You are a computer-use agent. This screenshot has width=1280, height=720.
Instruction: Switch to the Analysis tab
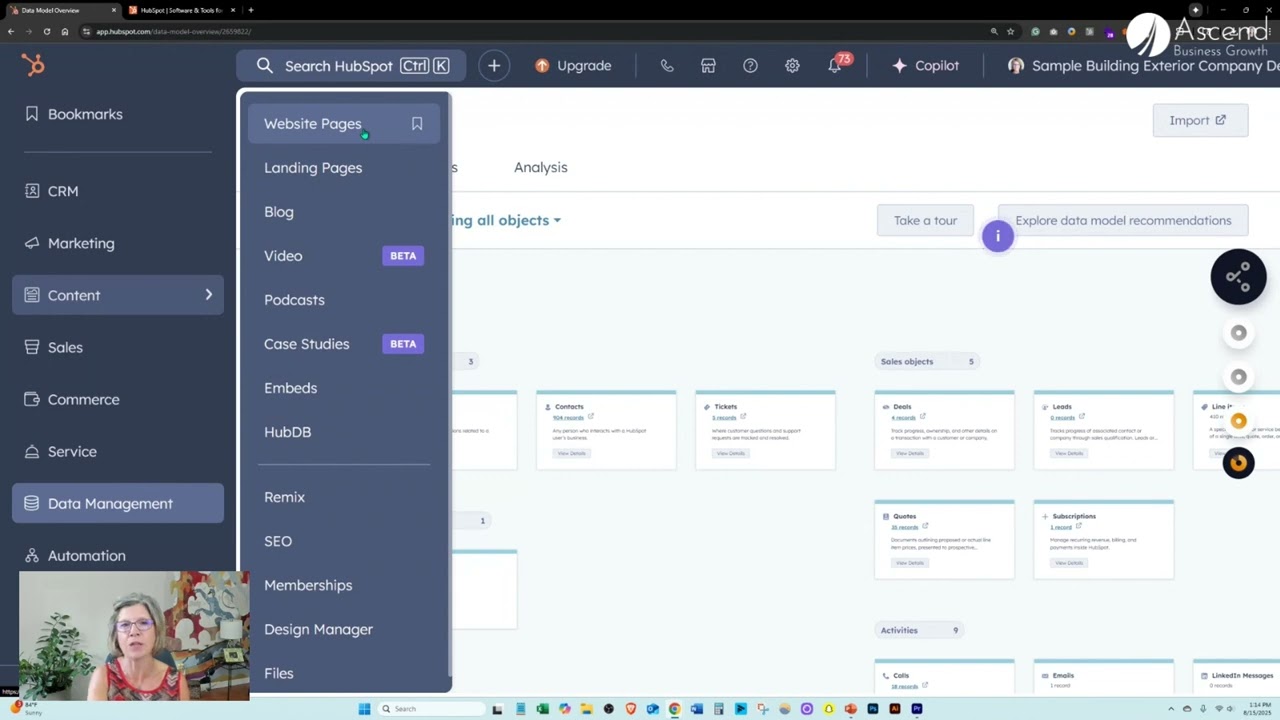point(541,167)
